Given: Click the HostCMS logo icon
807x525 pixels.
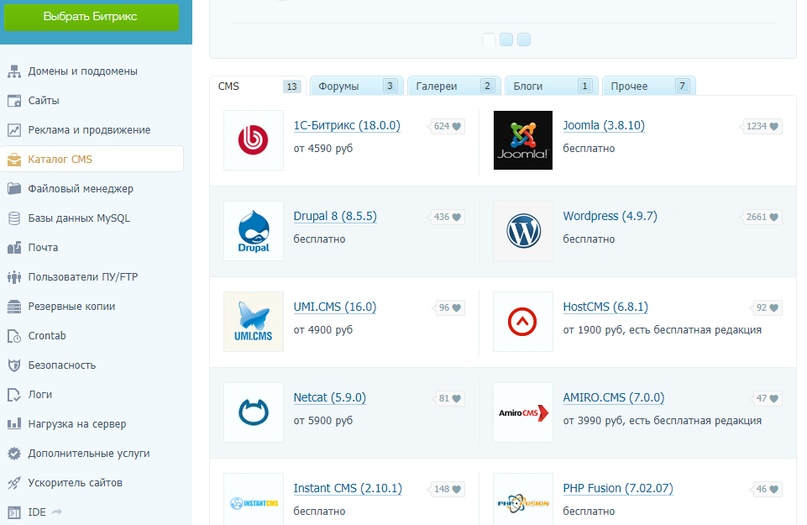Looking at the screenshot, I should pyautogui.click(x=523, y=321).
